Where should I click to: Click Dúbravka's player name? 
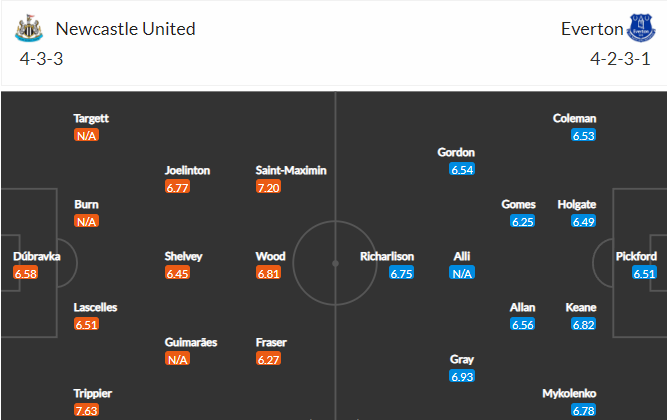tap(37, 256)
